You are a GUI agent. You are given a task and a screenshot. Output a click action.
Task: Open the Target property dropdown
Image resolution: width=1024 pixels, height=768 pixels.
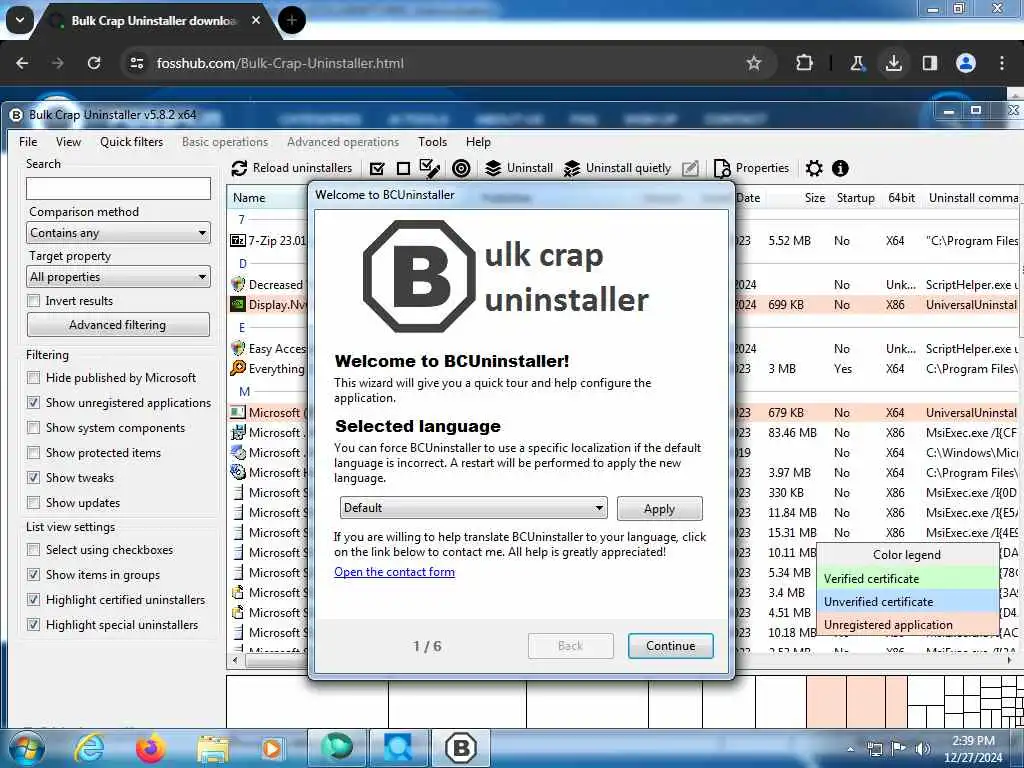point(118,277)
